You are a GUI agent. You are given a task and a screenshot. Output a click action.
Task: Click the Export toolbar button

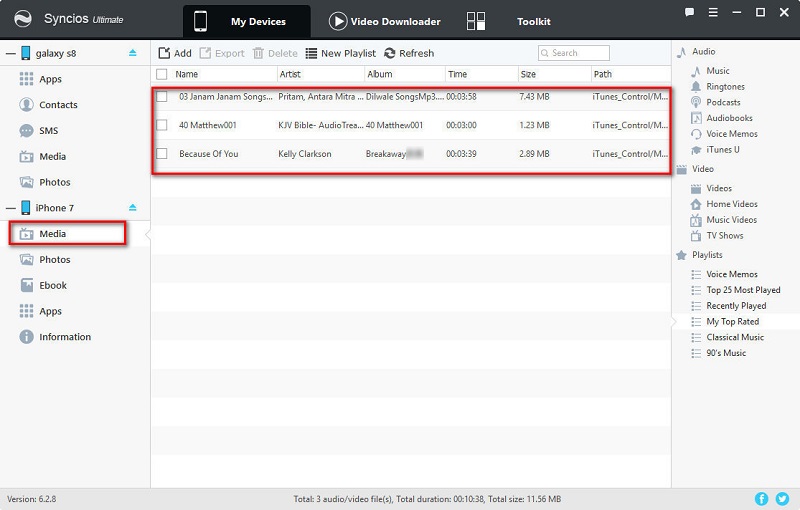(x=222, y=53)
